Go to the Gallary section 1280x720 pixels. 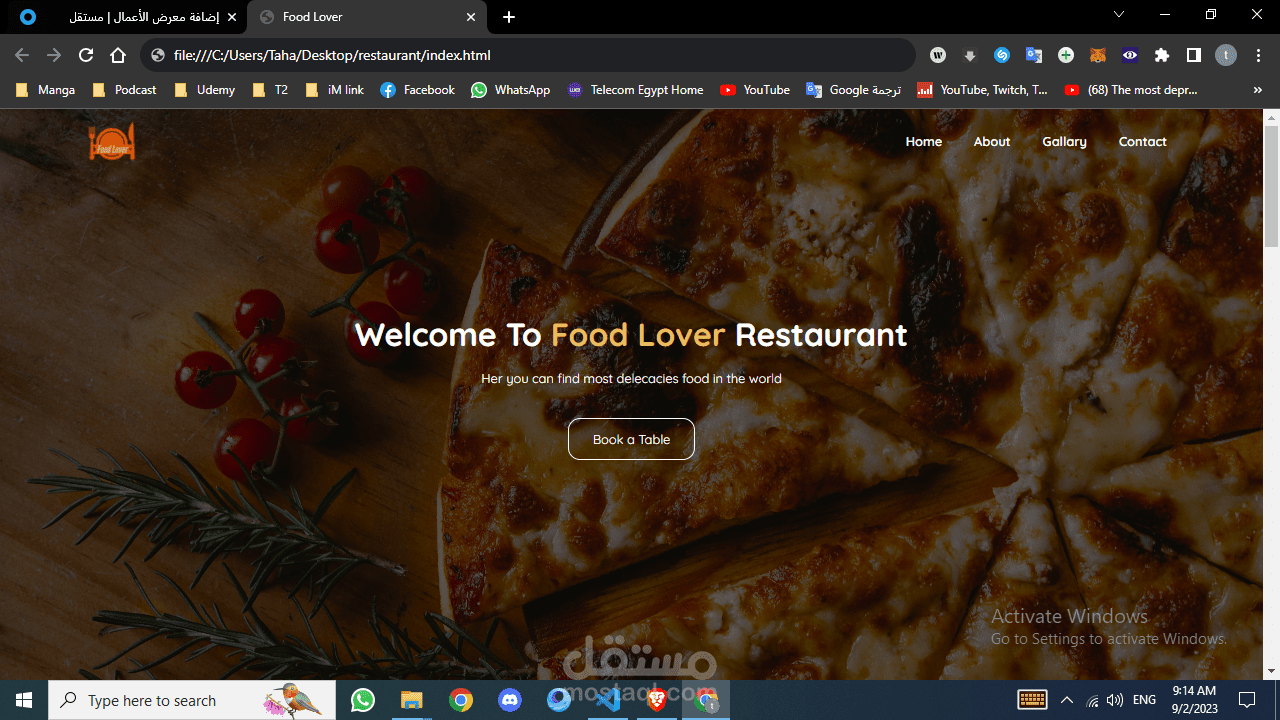1064,142
